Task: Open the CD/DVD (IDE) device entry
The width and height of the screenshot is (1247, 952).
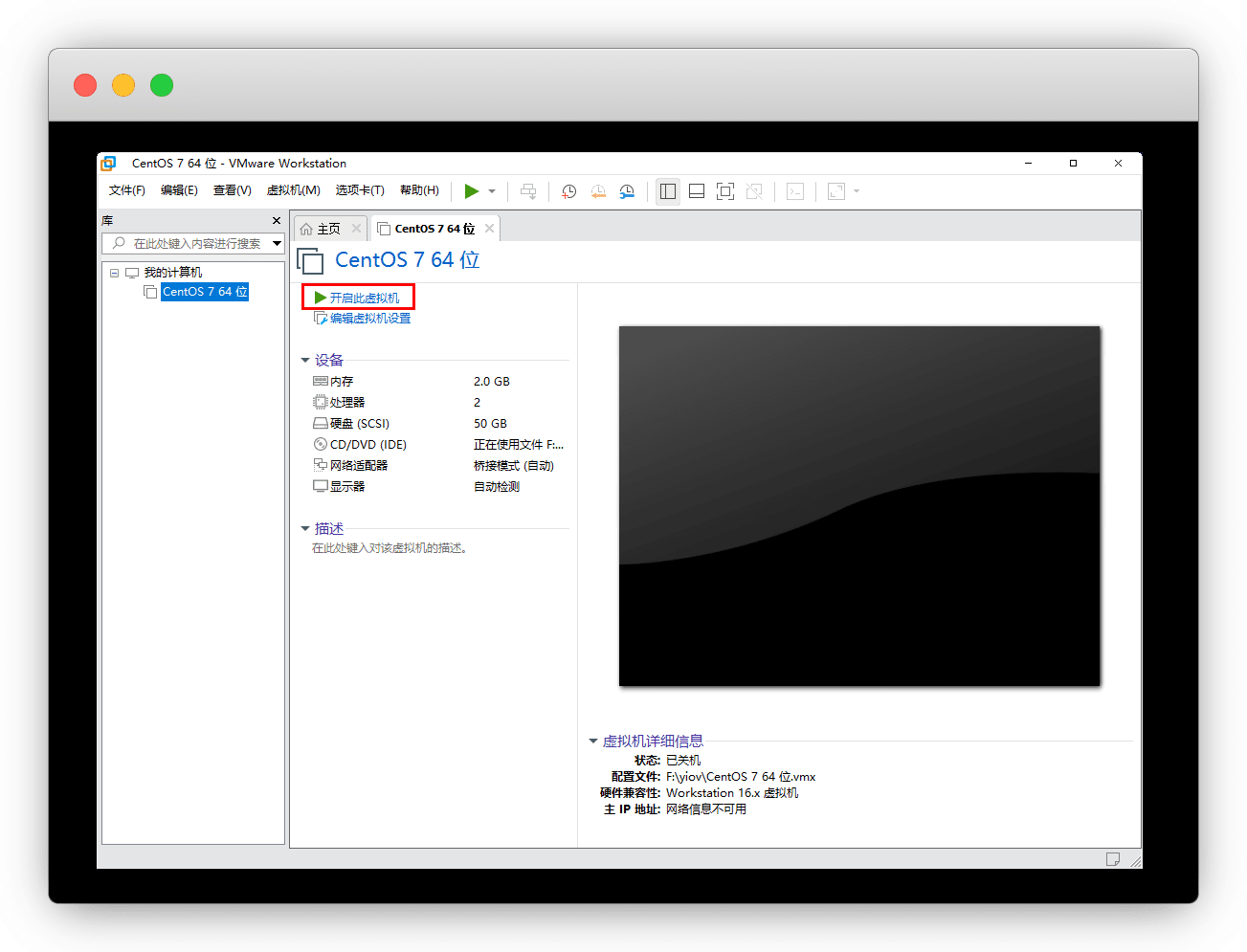Action: pyautogui.click(x=367, y=445)
